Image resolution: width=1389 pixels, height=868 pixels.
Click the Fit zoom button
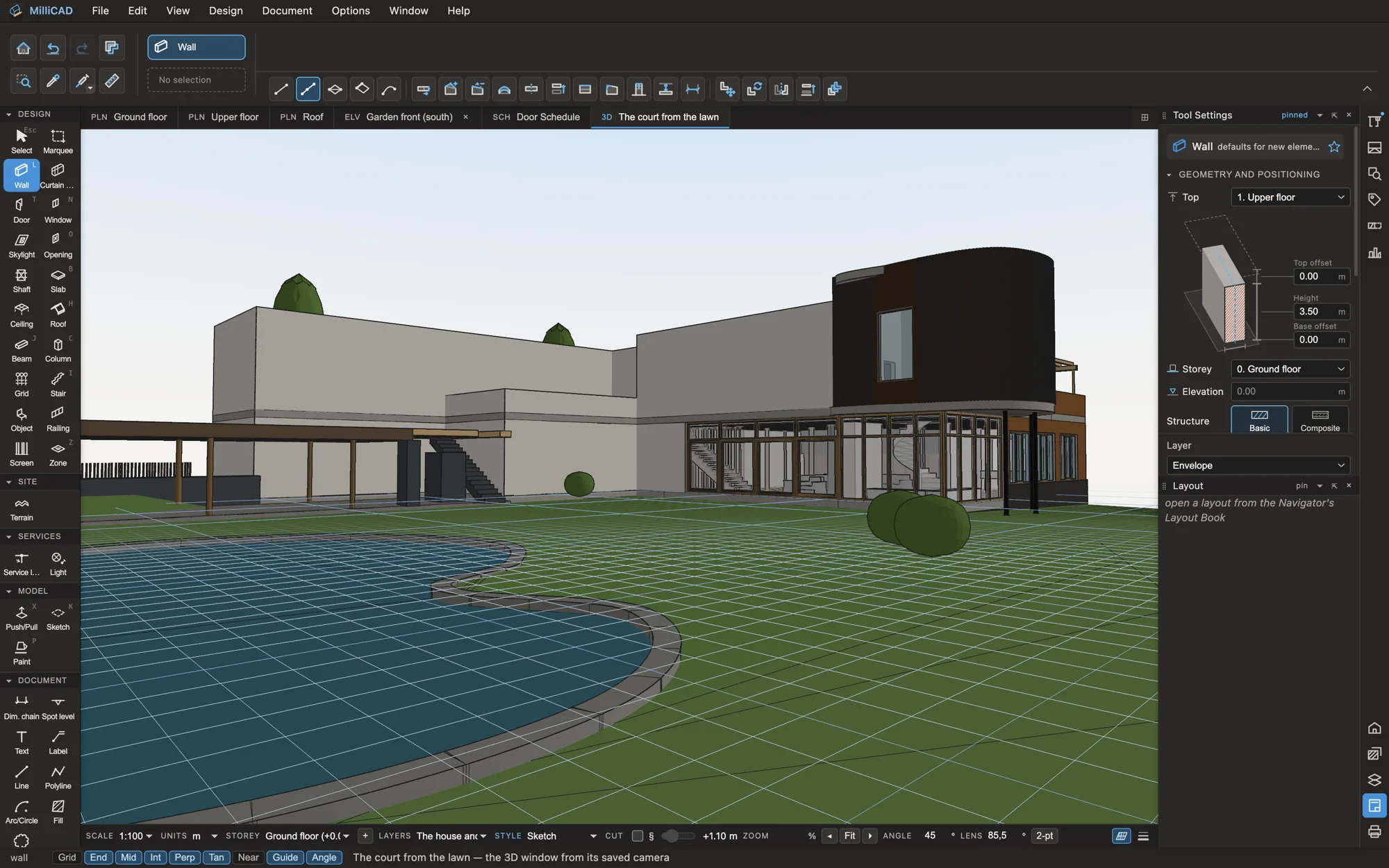click(x=849, y=836)
